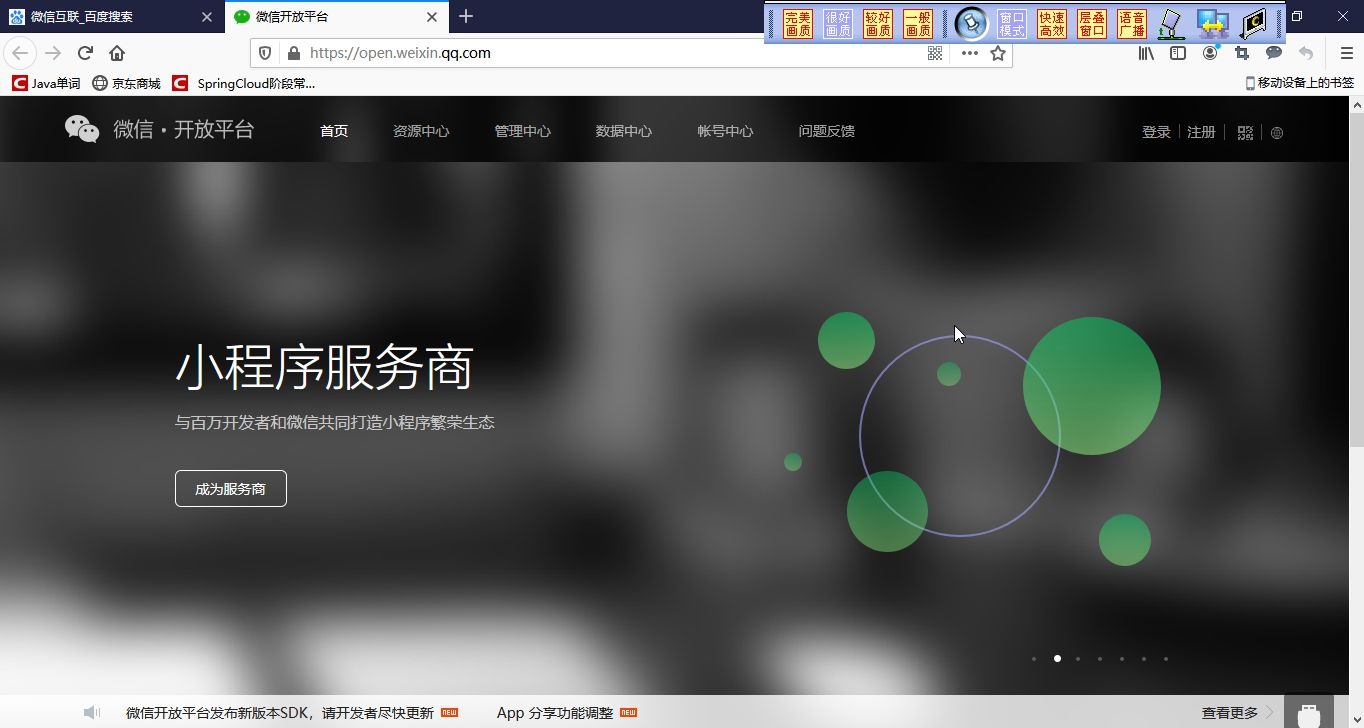Toggle 语音广播 option

click(1132, 24)
